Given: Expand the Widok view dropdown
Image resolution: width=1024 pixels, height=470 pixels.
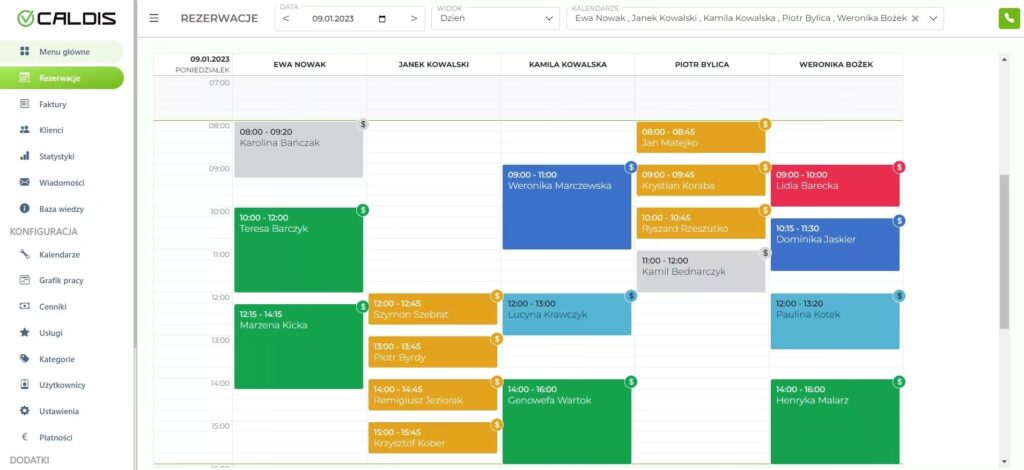Looking at the screenshot, I should (x=495, y=18).
